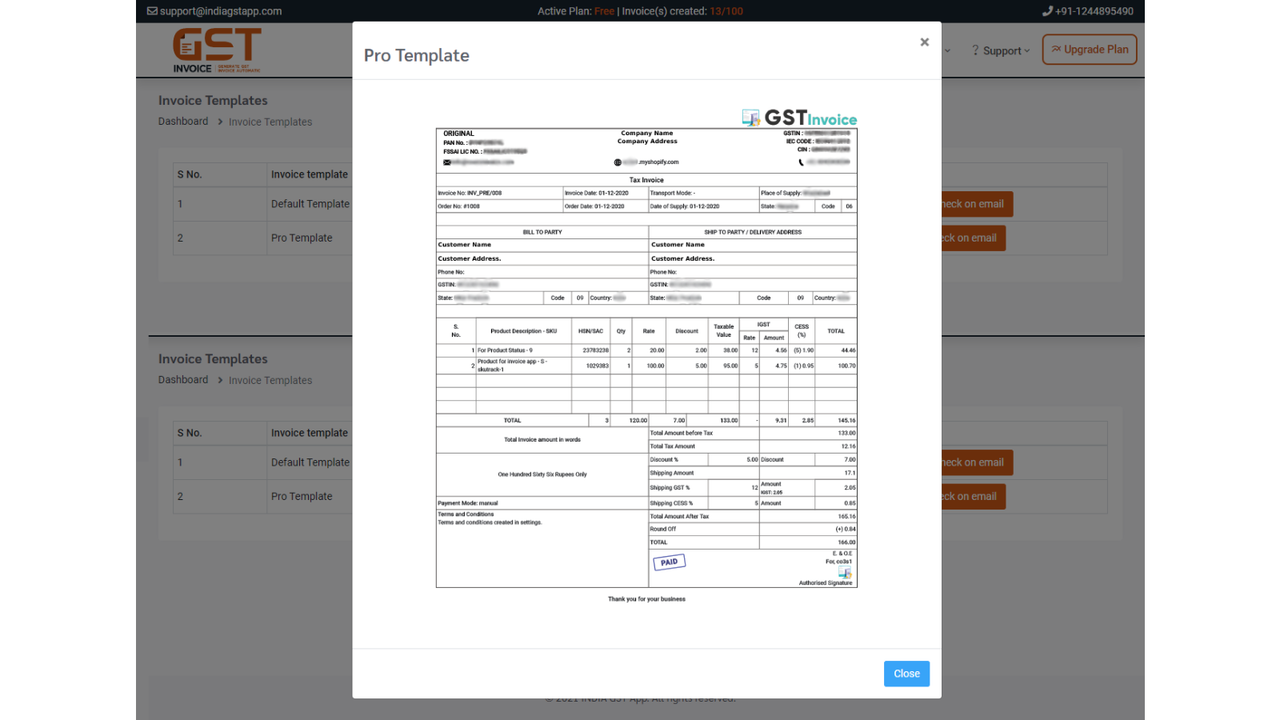Click the blue PAID stamp on the invoice
The width and height of the screenshot is (1280, 720).
pos(669,561)
